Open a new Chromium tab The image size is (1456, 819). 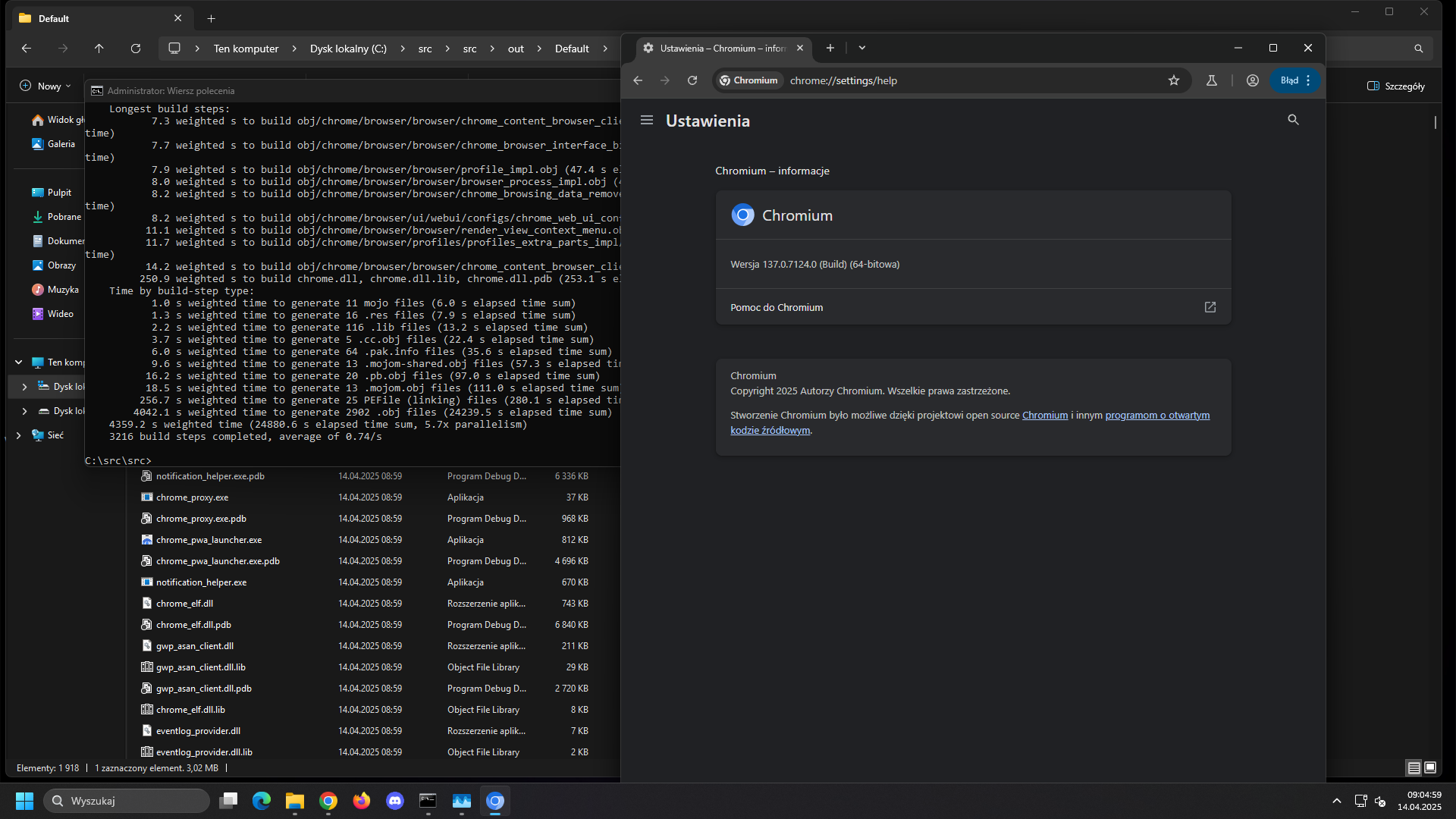tap(830, 48)
